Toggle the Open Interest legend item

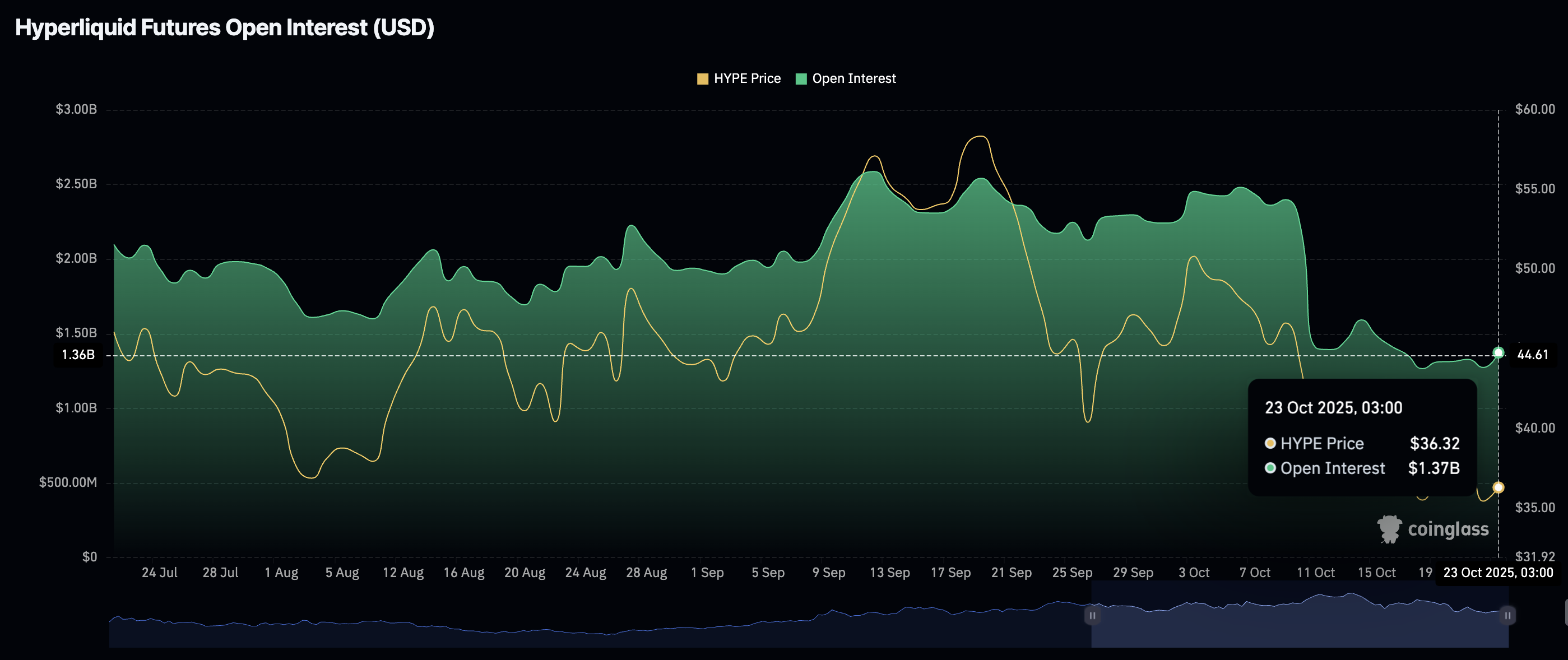click(853, 78)
